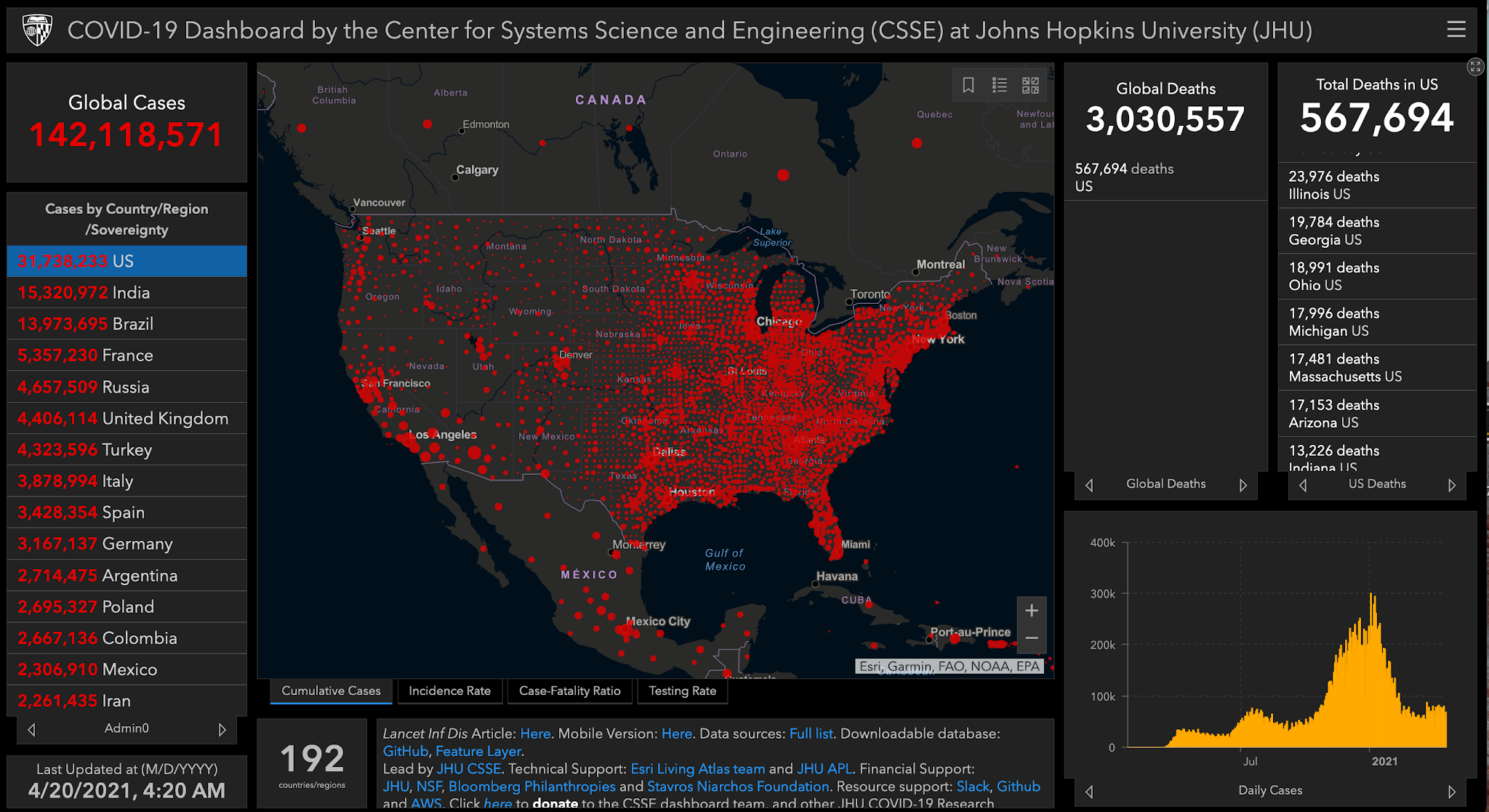Open the Full list data sources link
1489x812 pixels.
pos(811,733)
